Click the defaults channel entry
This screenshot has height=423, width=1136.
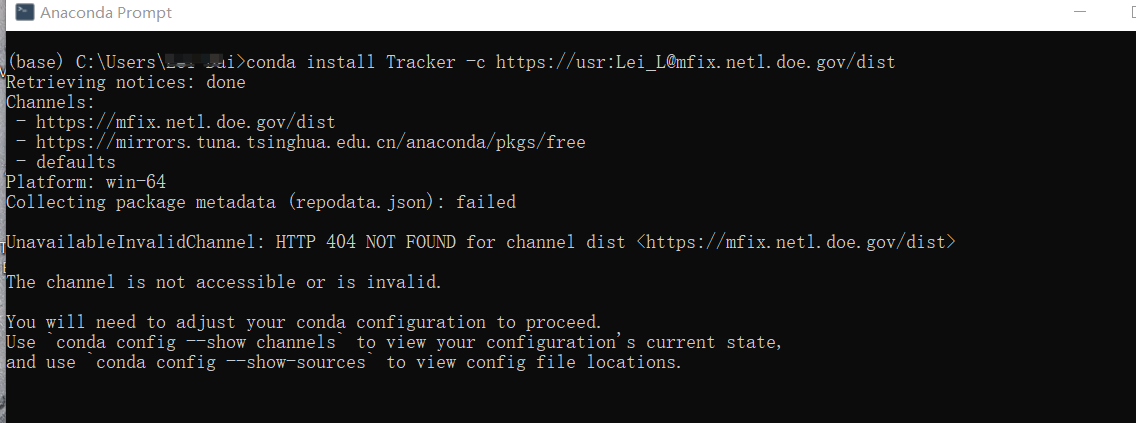76,162
